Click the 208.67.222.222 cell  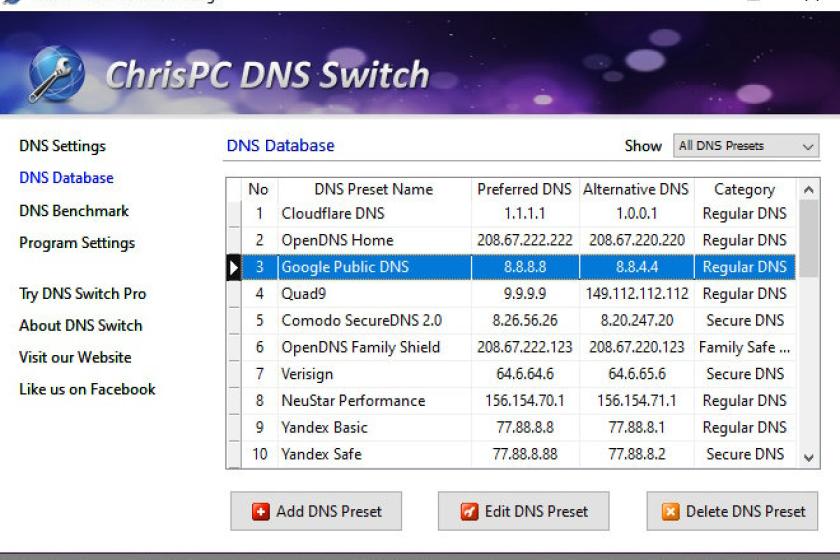click(525, 240)
